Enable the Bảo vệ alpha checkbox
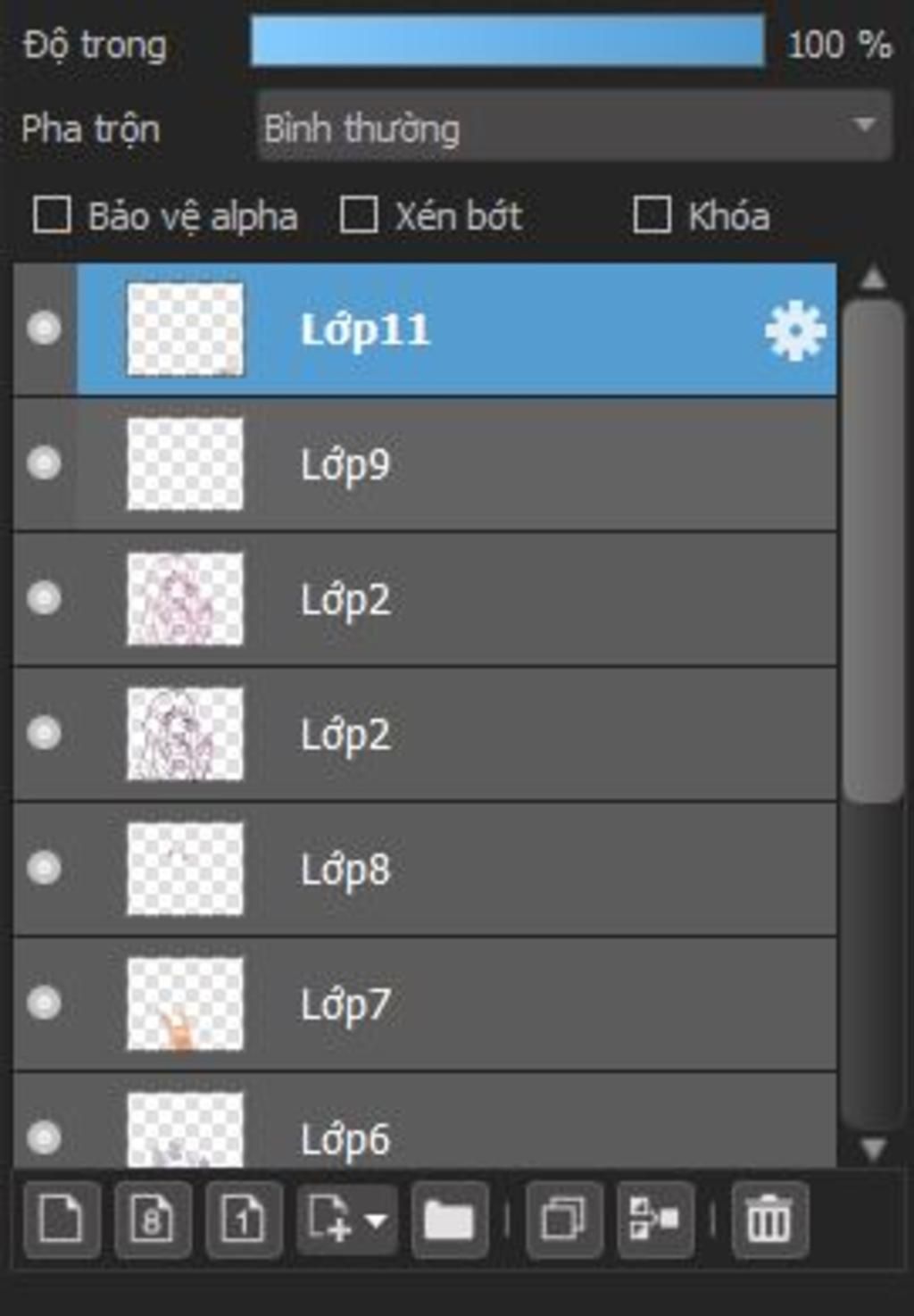This screenshot has height=1316, width=914. point(52,215)
